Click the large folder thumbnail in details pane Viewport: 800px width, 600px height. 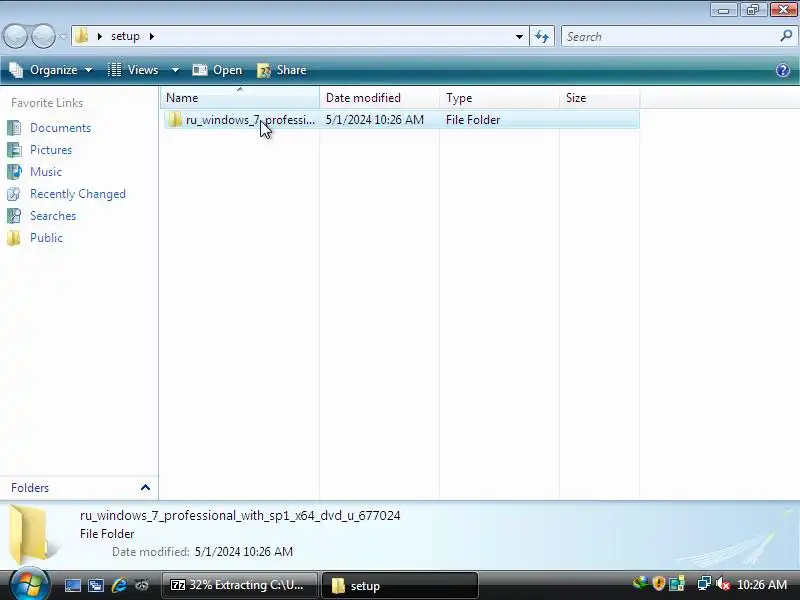click(30, 534)
